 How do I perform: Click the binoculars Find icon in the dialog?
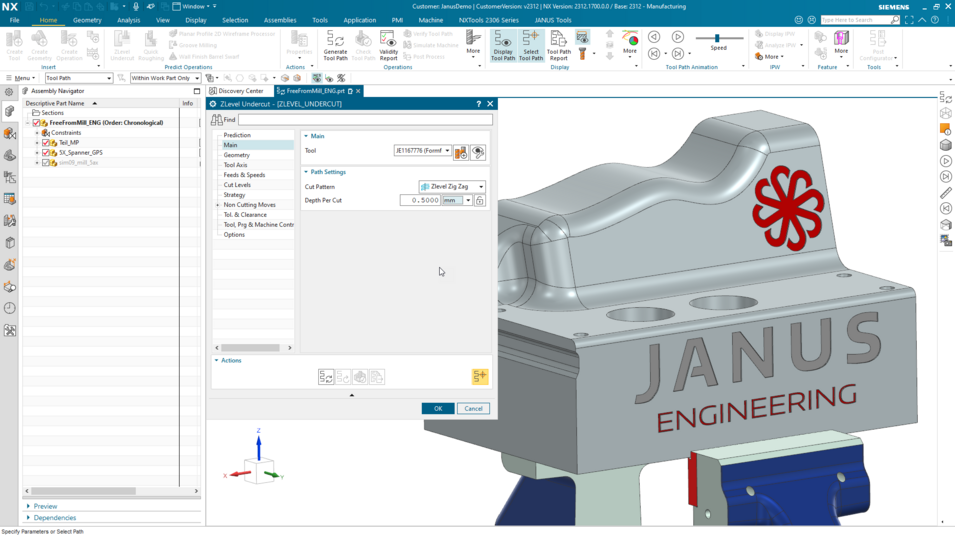(216, 120)
